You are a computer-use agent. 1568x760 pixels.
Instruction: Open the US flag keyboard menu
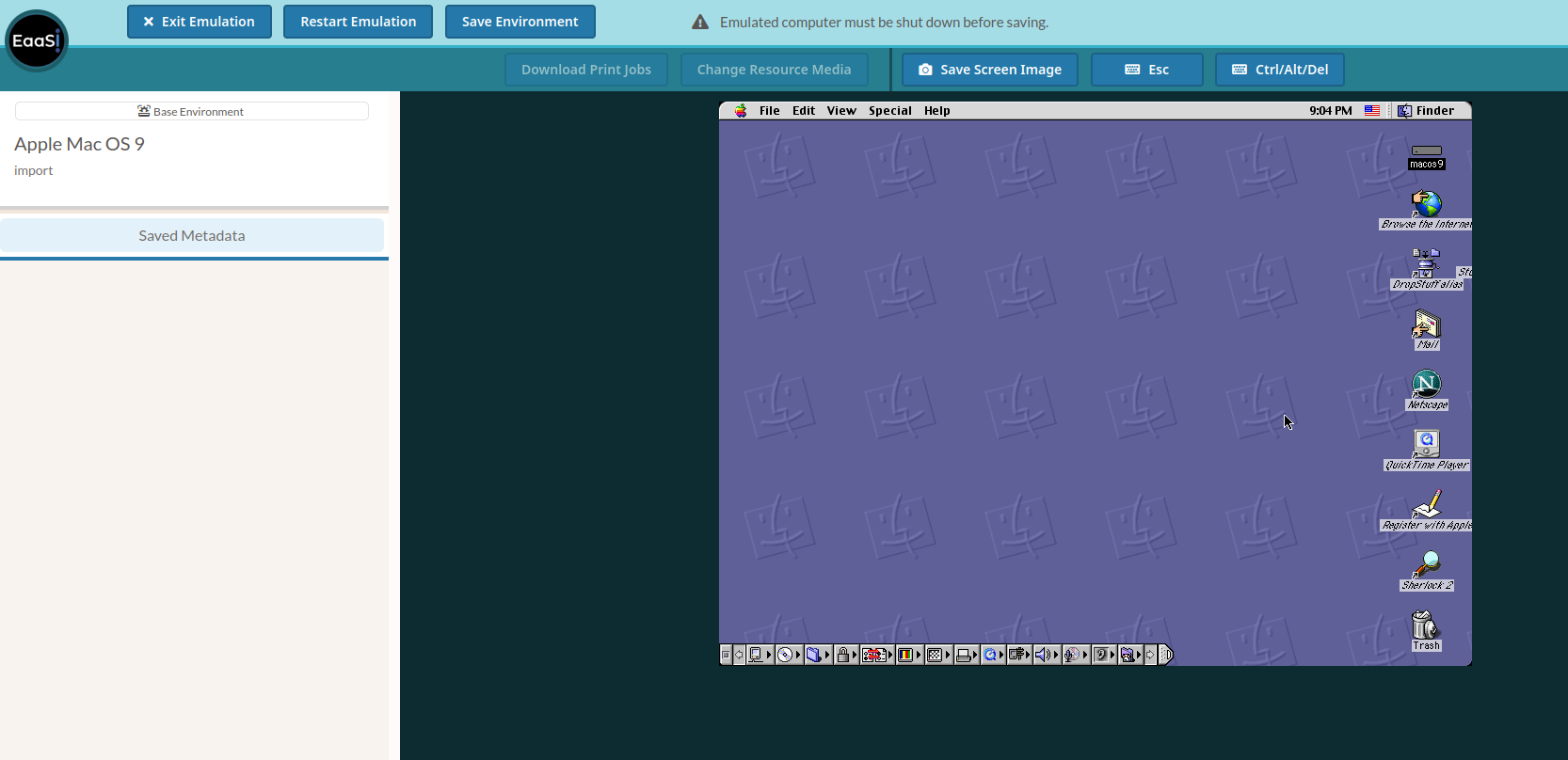pyautogui.click(x=1372, y=110)
